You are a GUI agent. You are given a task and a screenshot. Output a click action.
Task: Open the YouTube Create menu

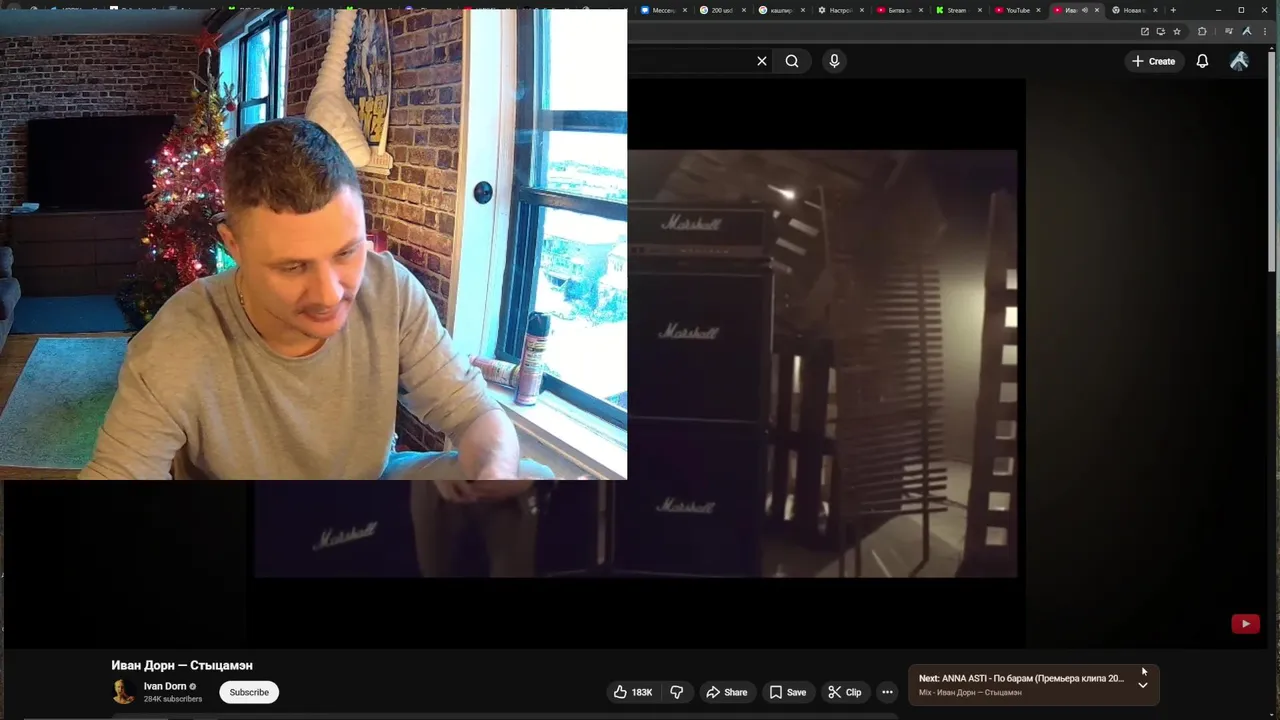pos(1153,61)
